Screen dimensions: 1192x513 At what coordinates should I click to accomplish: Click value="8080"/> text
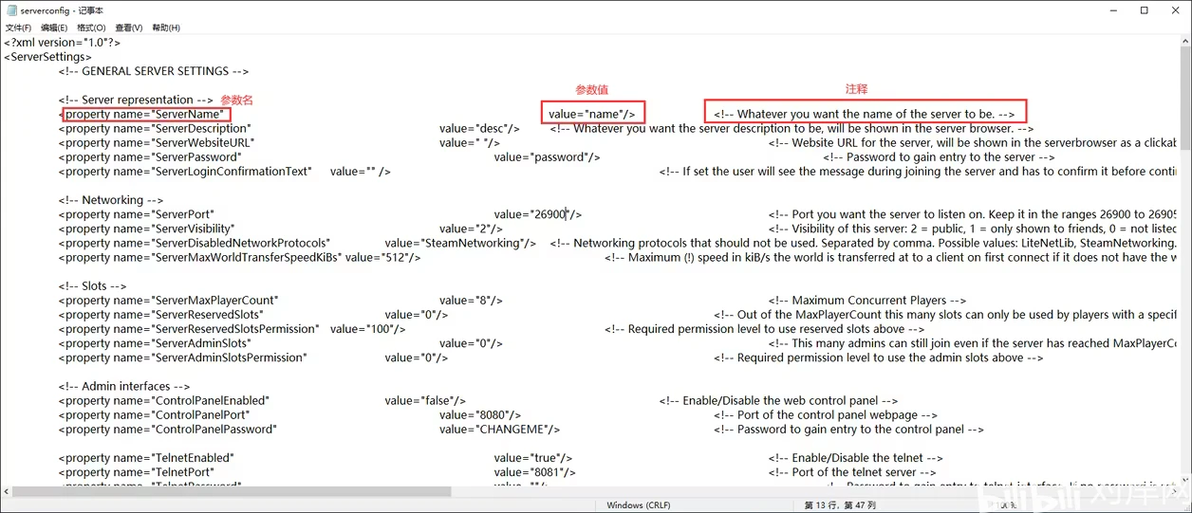tap(480, 415)
